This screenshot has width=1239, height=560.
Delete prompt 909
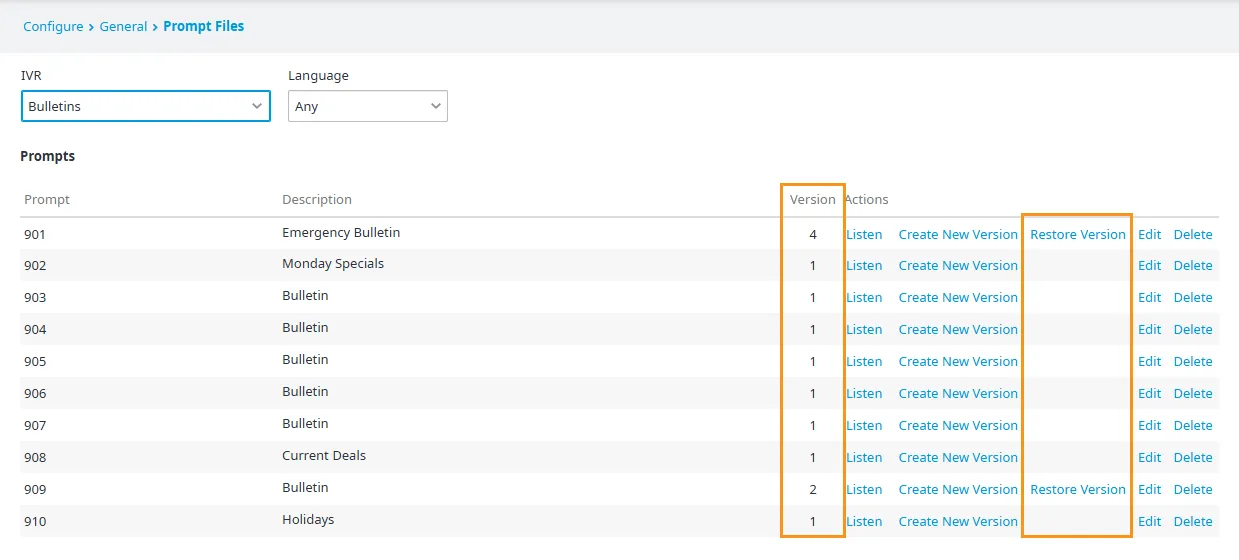click(x=1193, y=490)
